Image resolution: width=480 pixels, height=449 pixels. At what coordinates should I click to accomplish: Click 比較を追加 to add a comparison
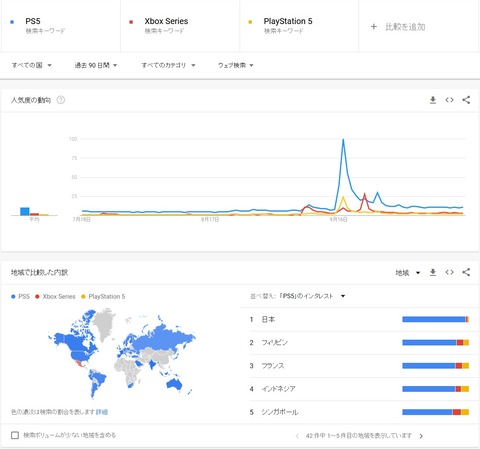point(405,27)
